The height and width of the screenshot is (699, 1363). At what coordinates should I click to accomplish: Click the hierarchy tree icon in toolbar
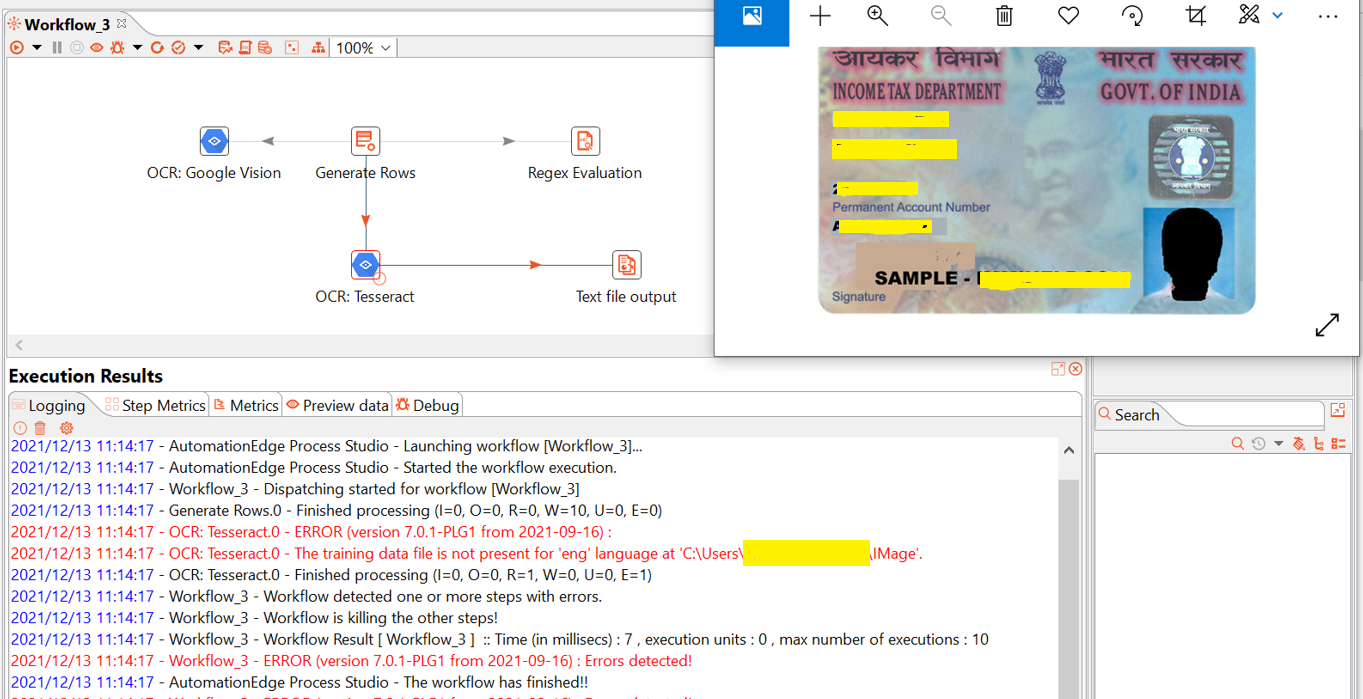pyautogui.click(x=318, y=47)
